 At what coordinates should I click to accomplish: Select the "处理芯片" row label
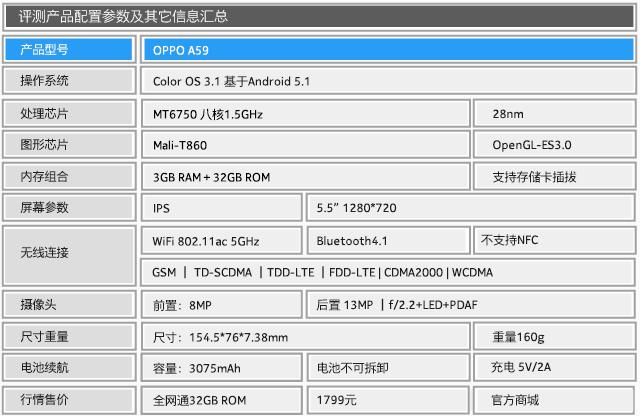(69, 113)
